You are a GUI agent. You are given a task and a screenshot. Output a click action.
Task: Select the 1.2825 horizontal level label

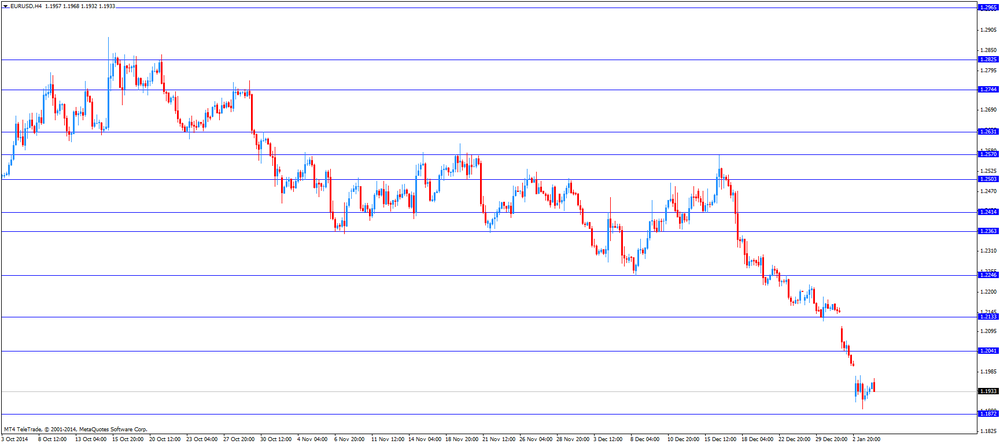coord(987,59)
